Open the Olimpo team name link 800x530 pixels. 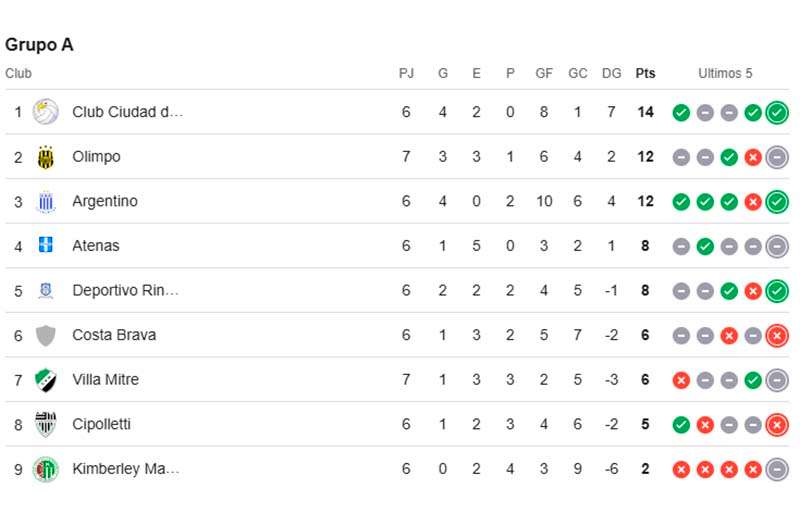96,156
